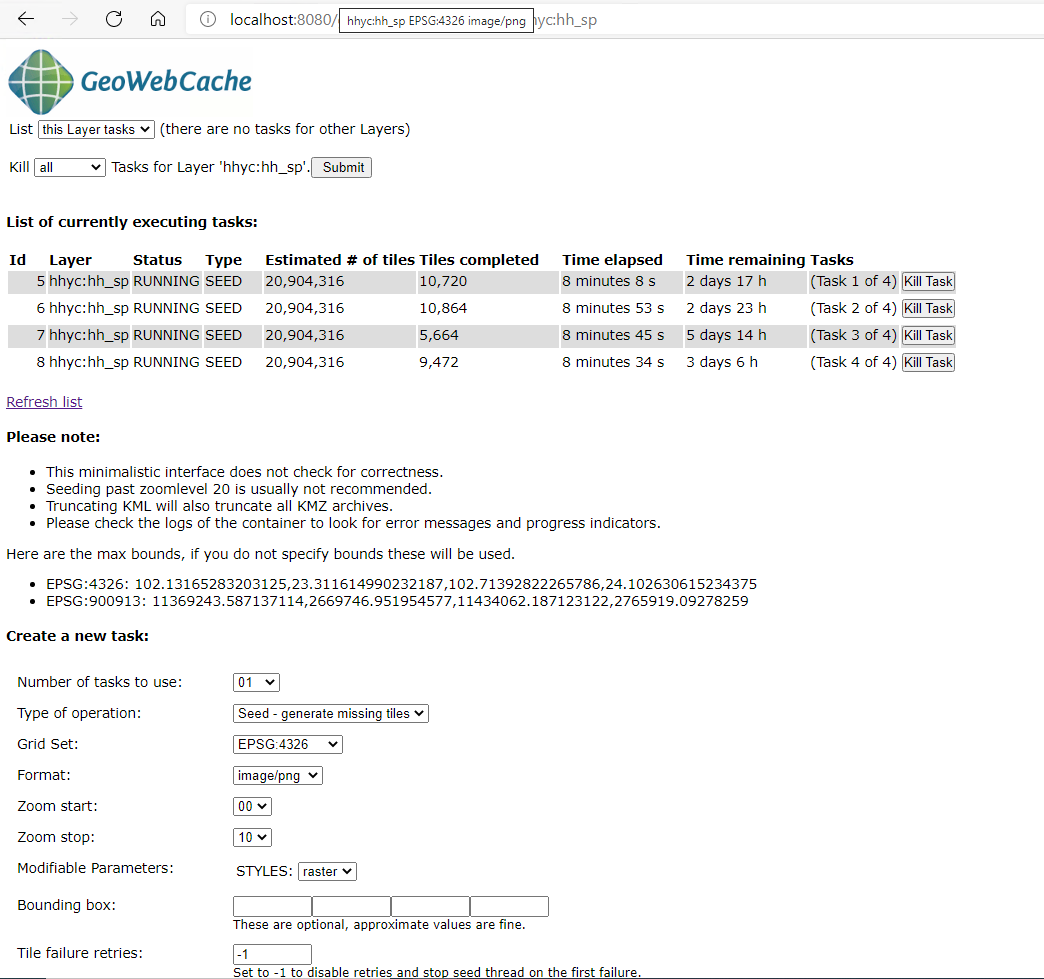Image resolution: width=1044 pixels, height=979 pixels.
Task: Click tiles completed value 5,664
Action: 439,336
